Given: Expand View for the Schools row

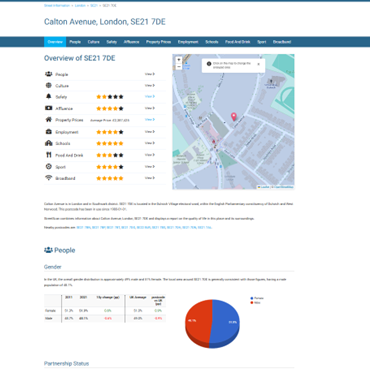Looking at the screenshot, I should point(150,143).
